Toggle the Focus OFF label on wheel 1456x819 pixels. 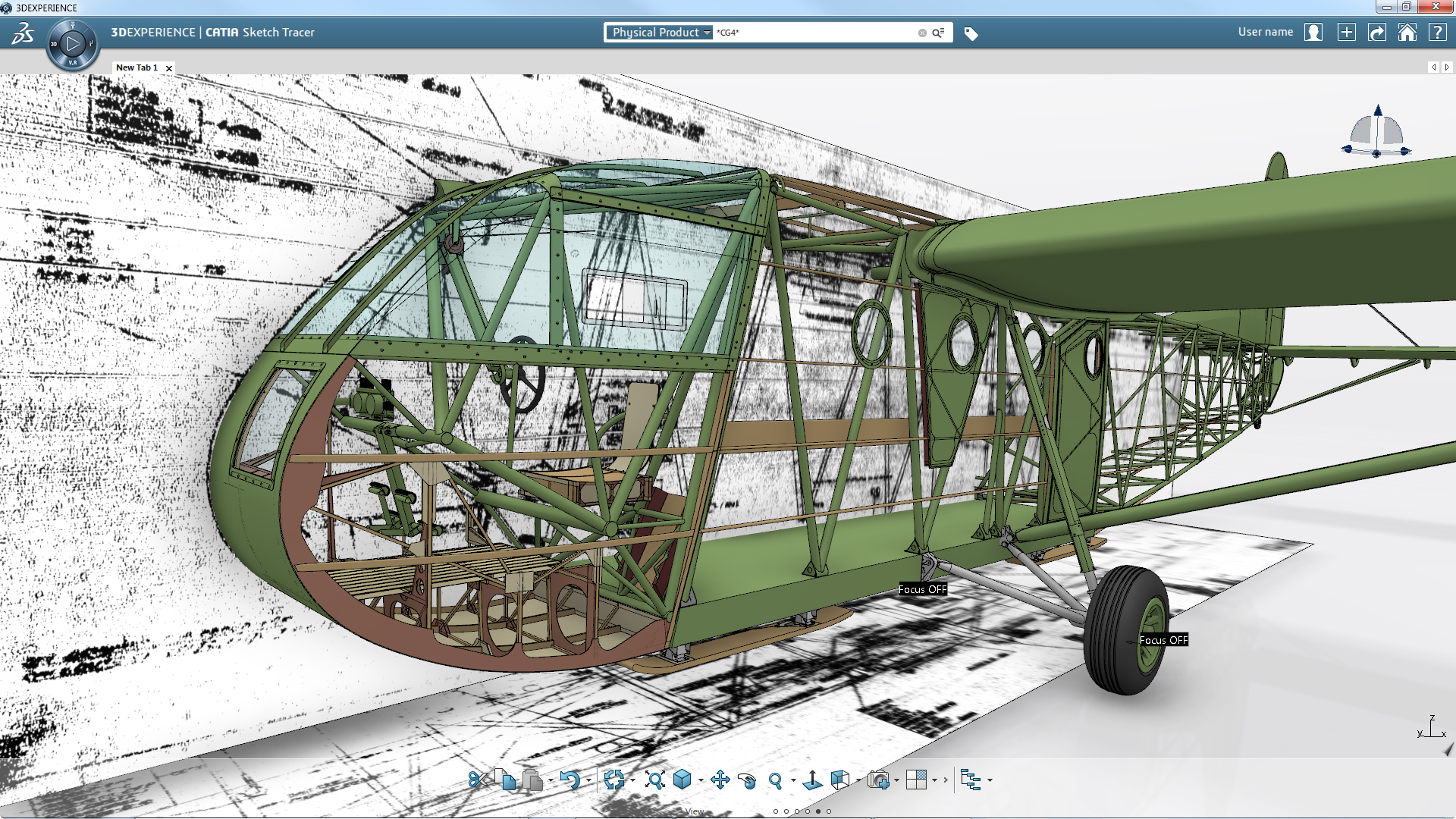click(1163, 640)
